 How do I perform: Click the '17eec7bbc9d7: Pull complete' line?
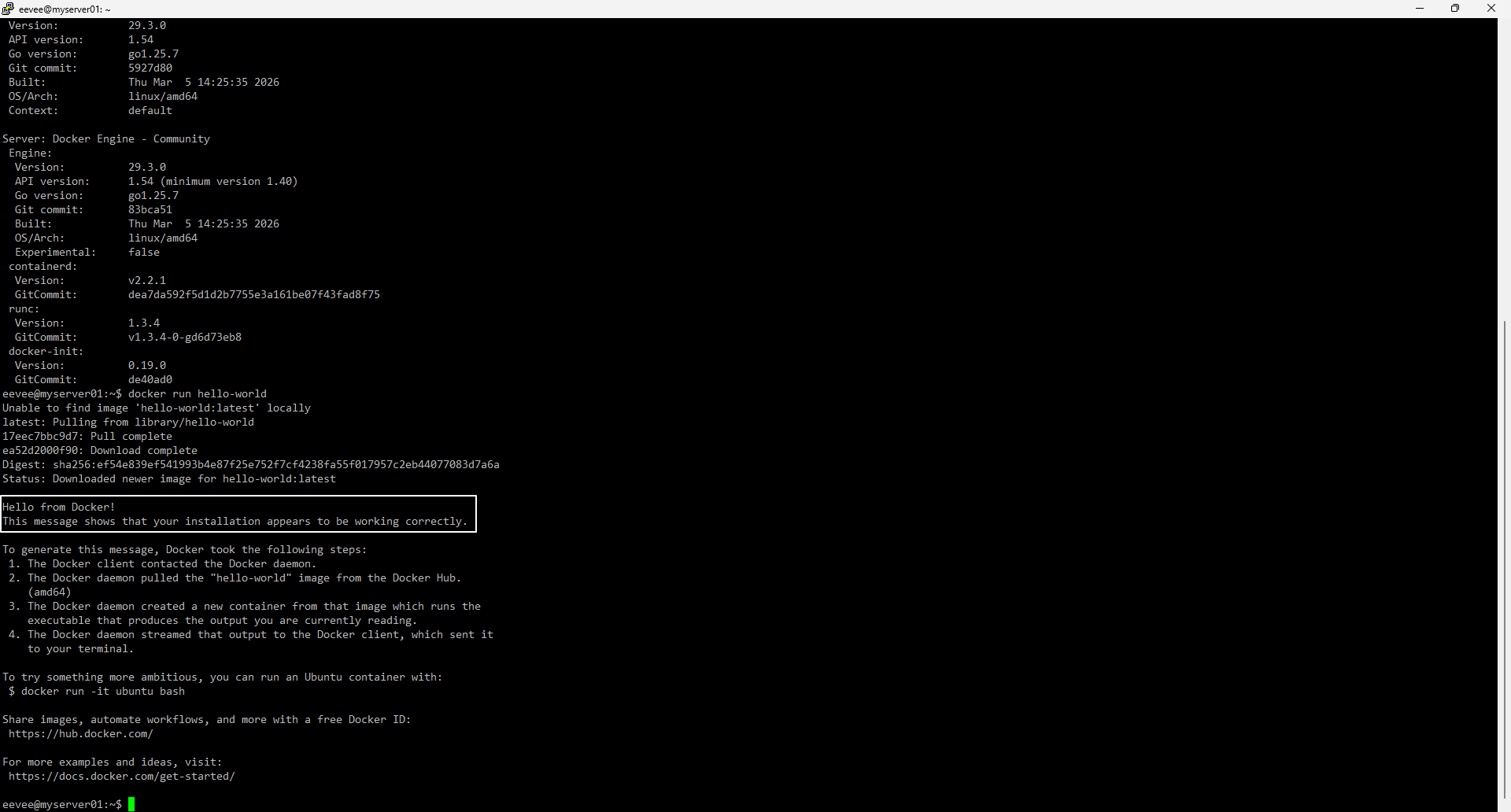87,436
